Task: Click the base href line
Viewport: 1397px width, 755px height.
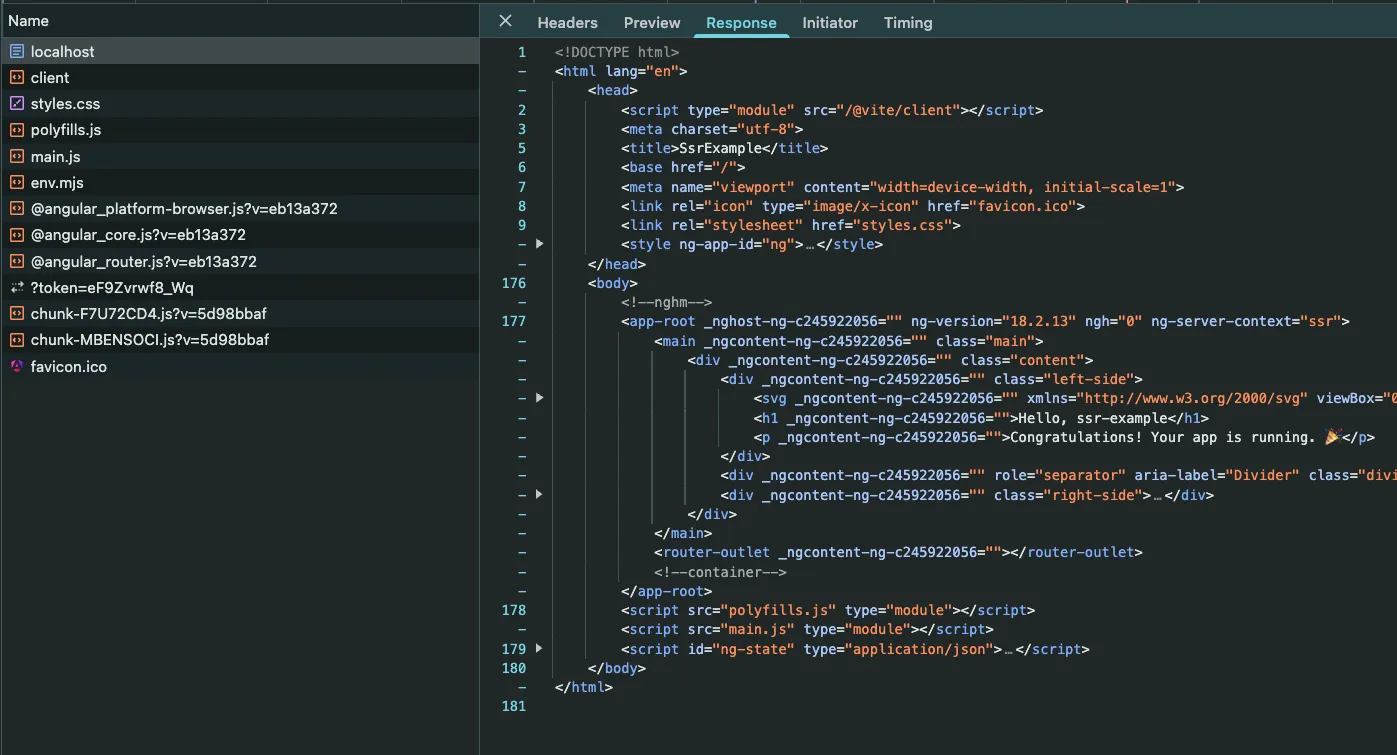Action: click(683, 167)
